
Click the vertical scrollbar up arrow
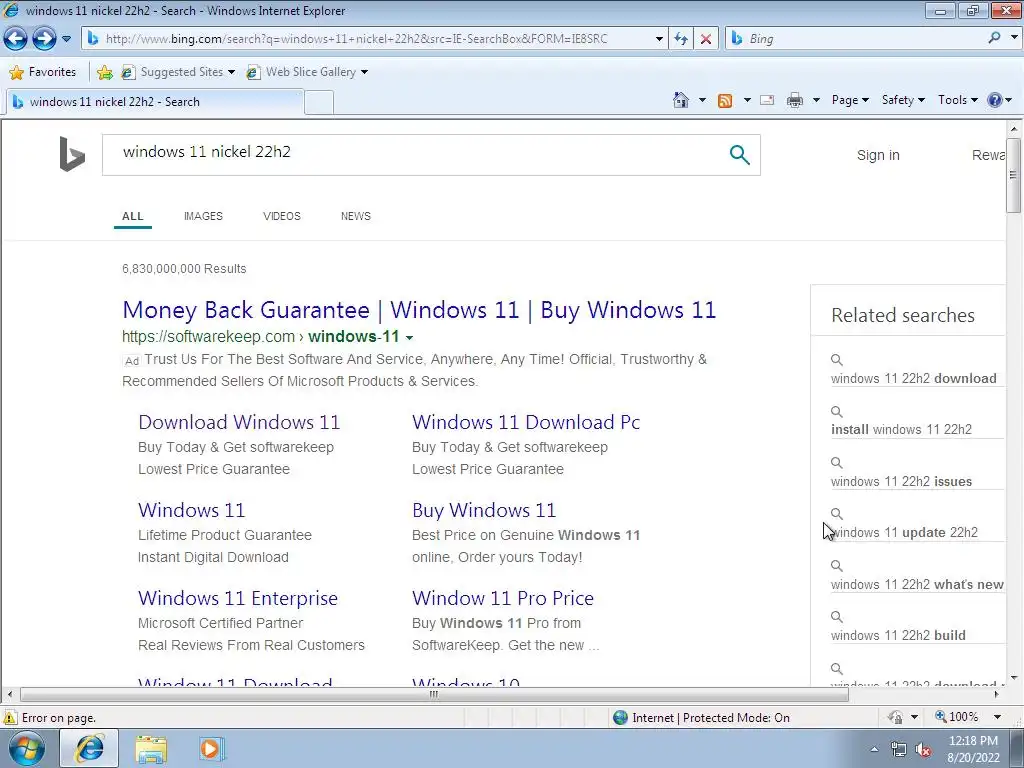click(x=1014, y=129)
